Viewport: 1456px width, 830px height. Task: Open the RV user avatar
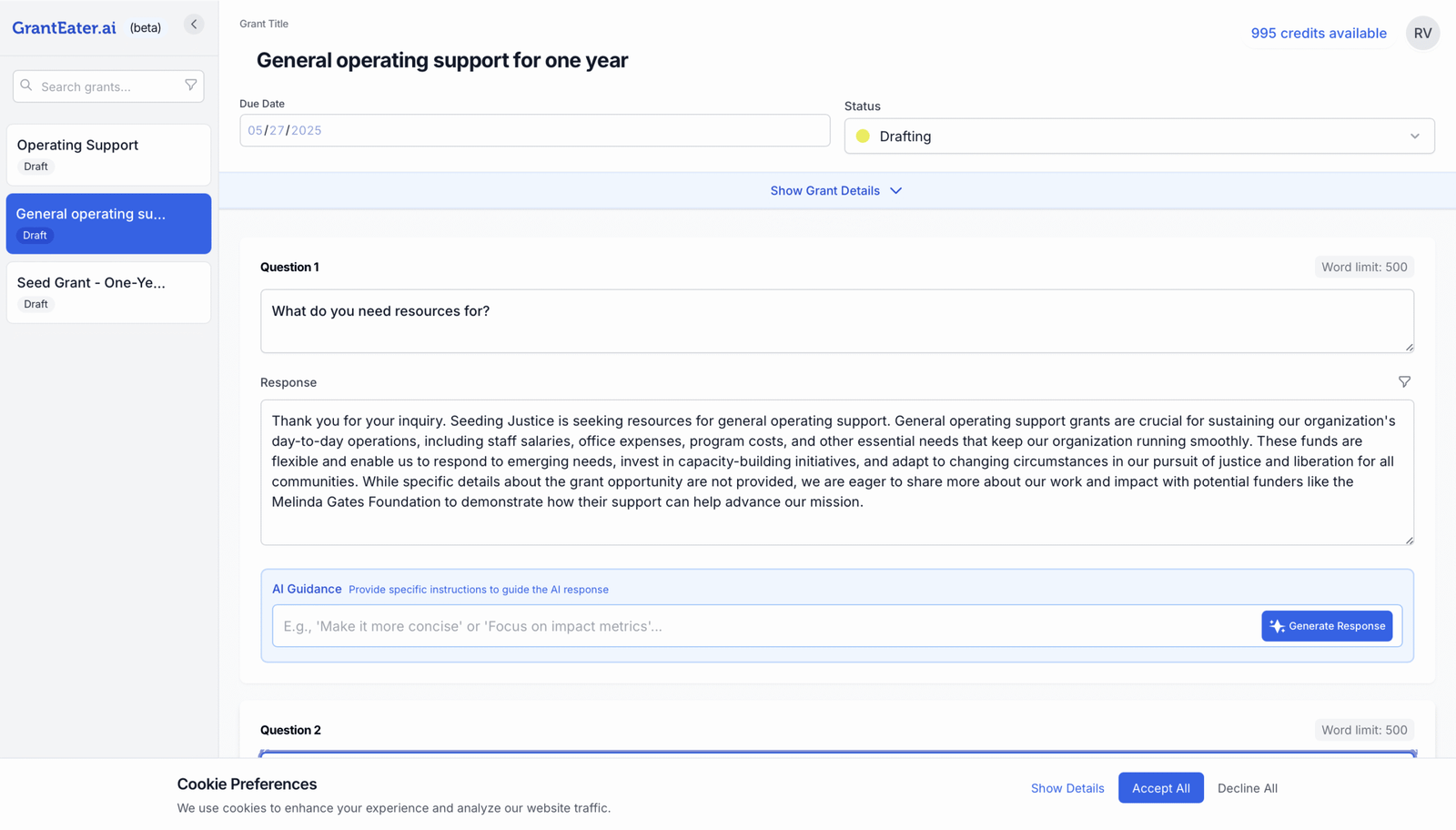coord(1422,33)
